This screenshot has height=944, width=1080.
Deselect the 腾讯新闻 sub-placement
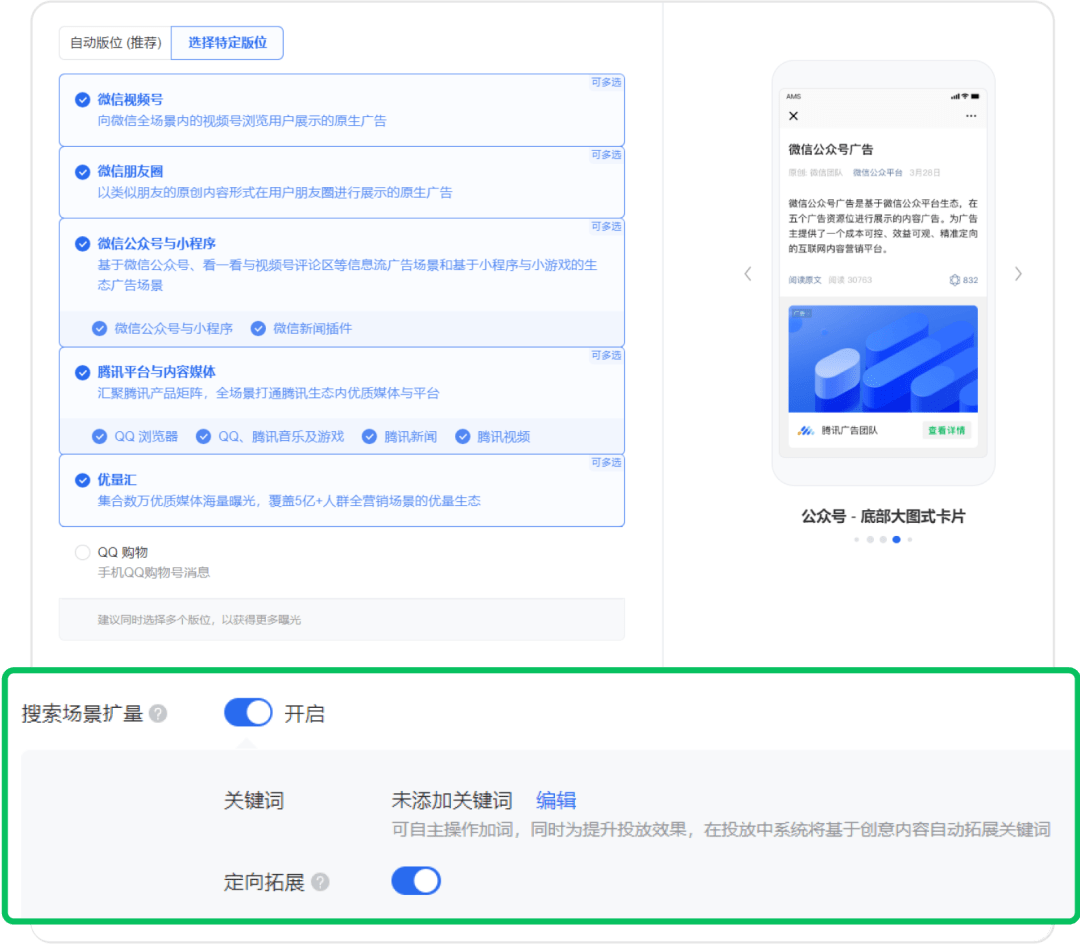[x=369, y=436]
